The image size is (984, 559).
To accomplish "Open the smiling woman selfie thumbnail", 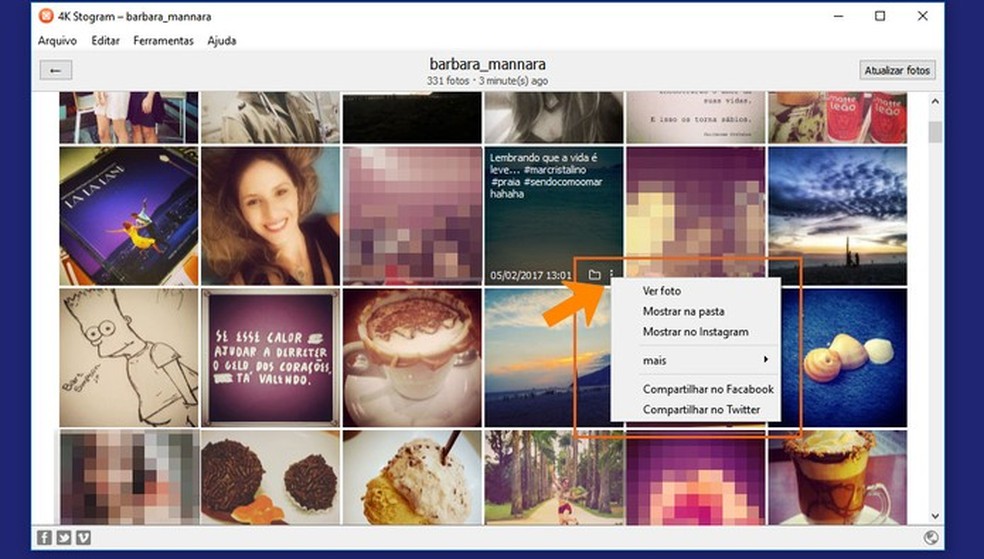I will 270,216.
